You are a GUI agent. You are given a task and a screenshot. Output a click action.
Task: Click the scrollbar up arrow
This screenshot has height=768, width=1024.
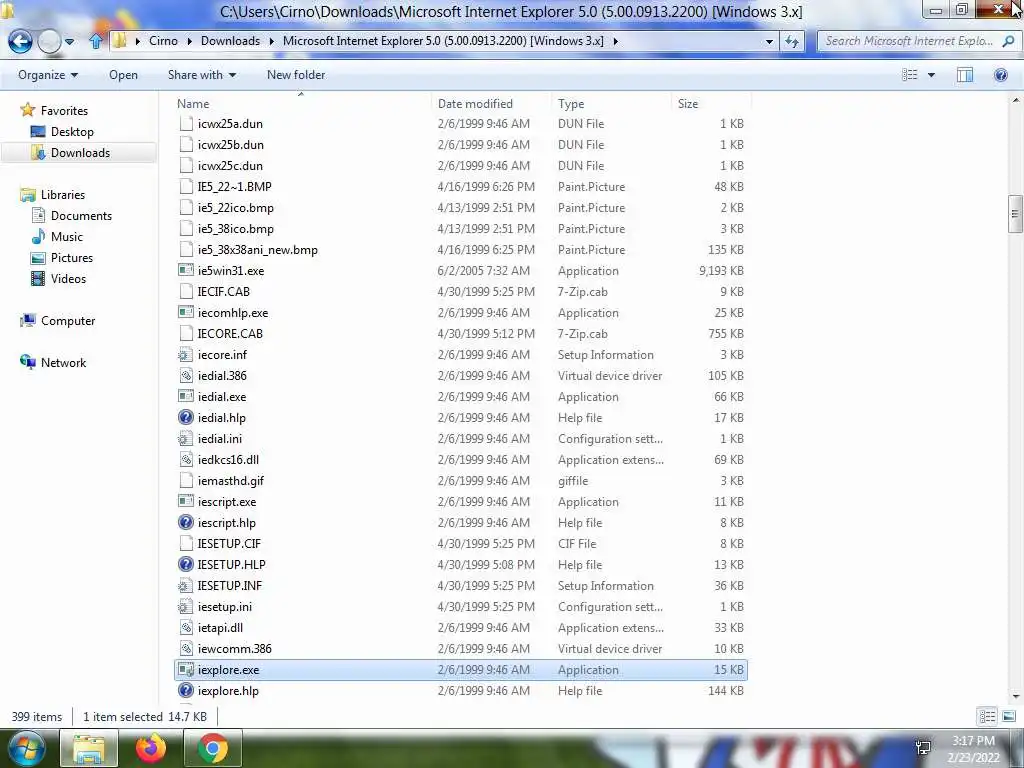tap(1015, 101)
